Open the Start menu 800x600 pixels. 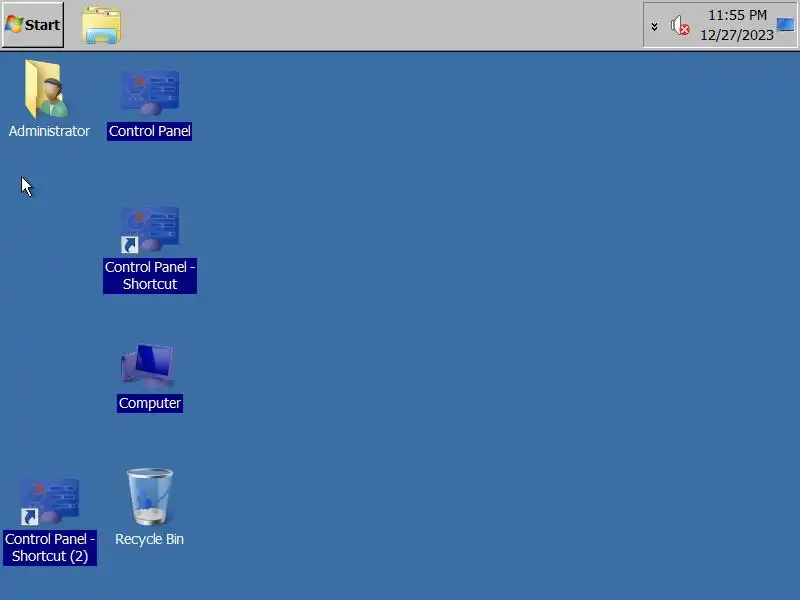(33, 24)
